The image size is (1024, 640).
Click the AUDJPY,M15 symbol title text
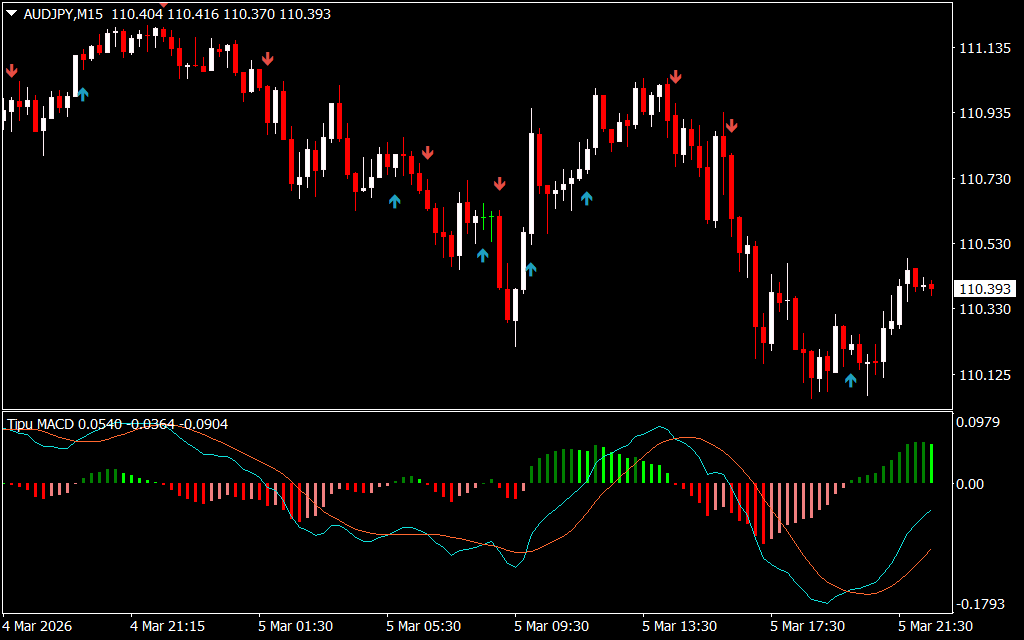click(x=62, y=14)
